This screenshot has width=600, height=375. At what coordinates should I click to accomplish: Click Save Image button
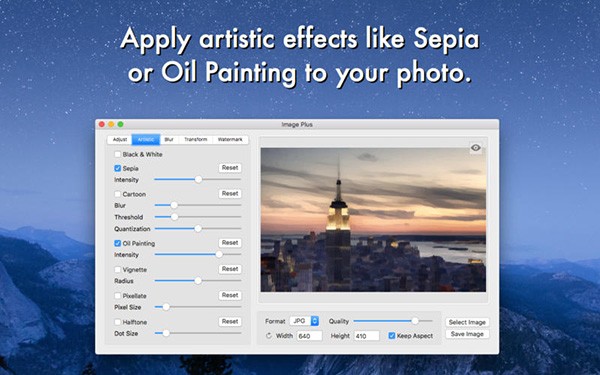pyautogui.click(x=467, y=334)
